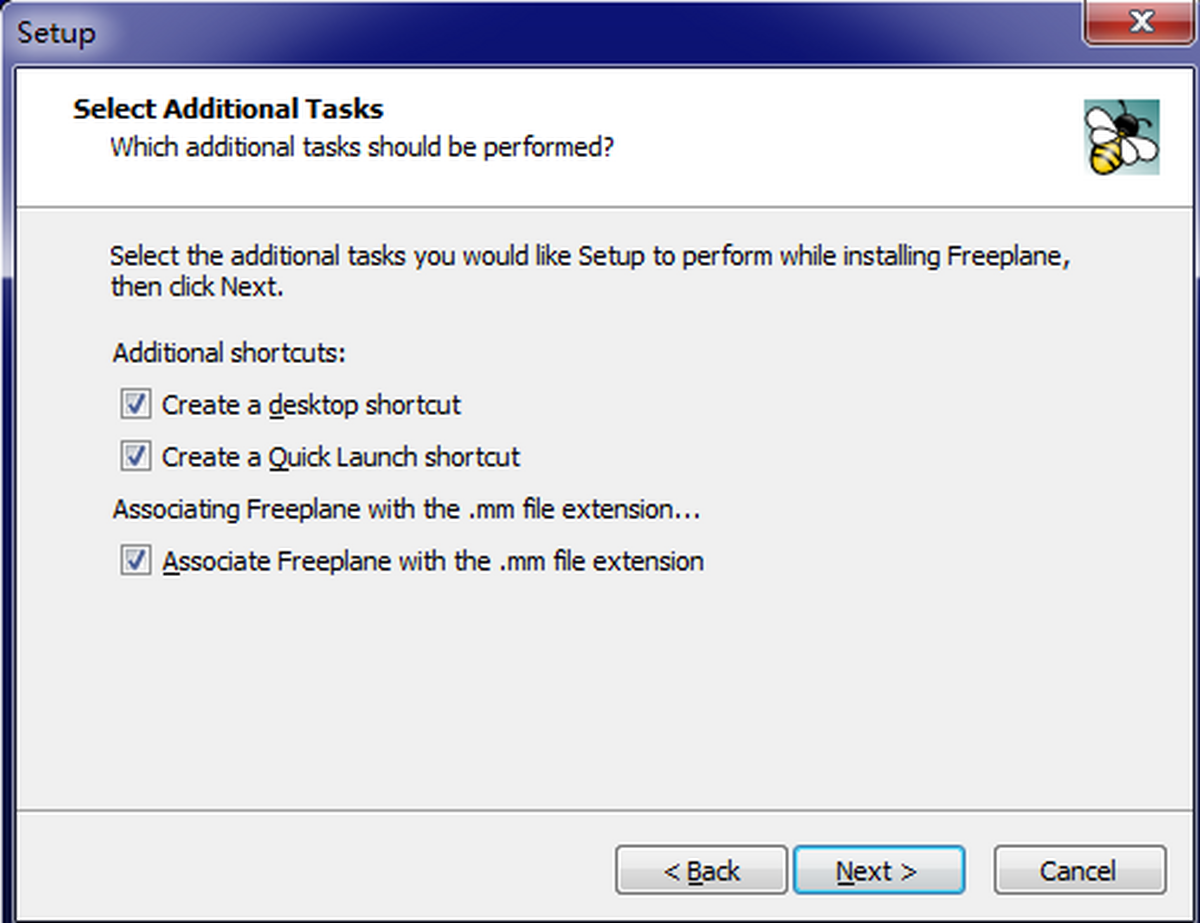Click the 'Associate Freeplane with the .mm' label text
The width and height of the screenshot is (1200, 923).
tap(433, 561)
